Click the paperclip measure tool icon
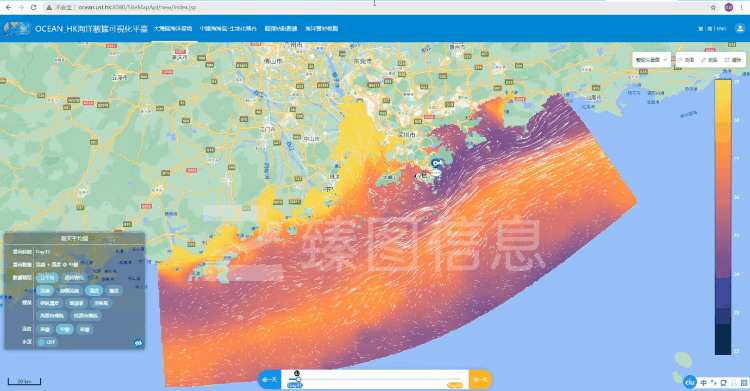This screenshot has width=750, height=391. (680, 60)
